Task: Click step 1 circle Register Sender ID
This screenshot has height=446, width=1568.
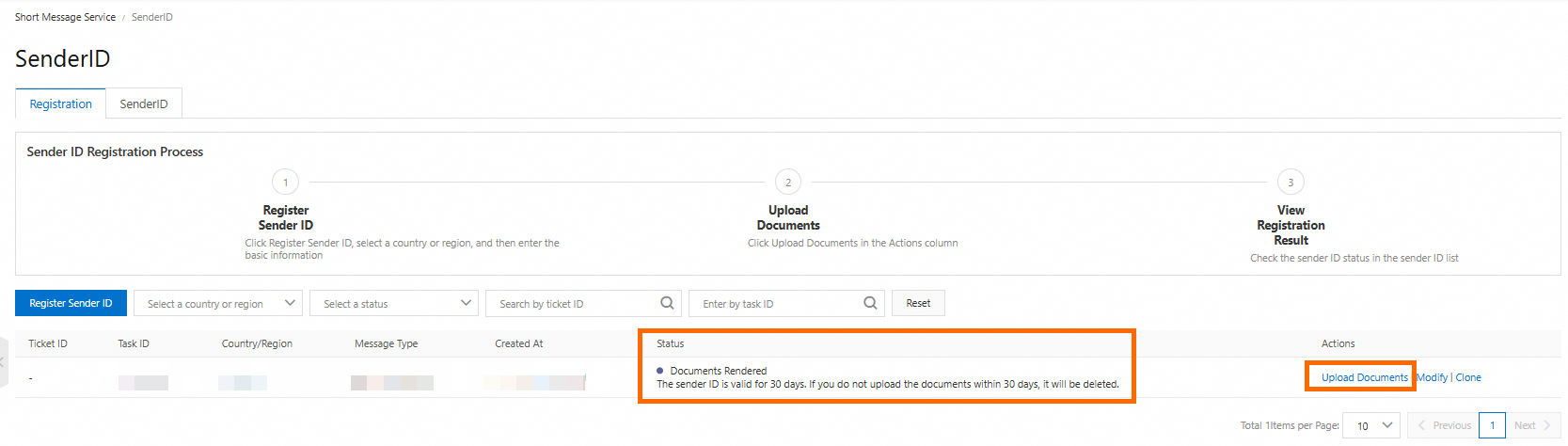Action: 285,183
